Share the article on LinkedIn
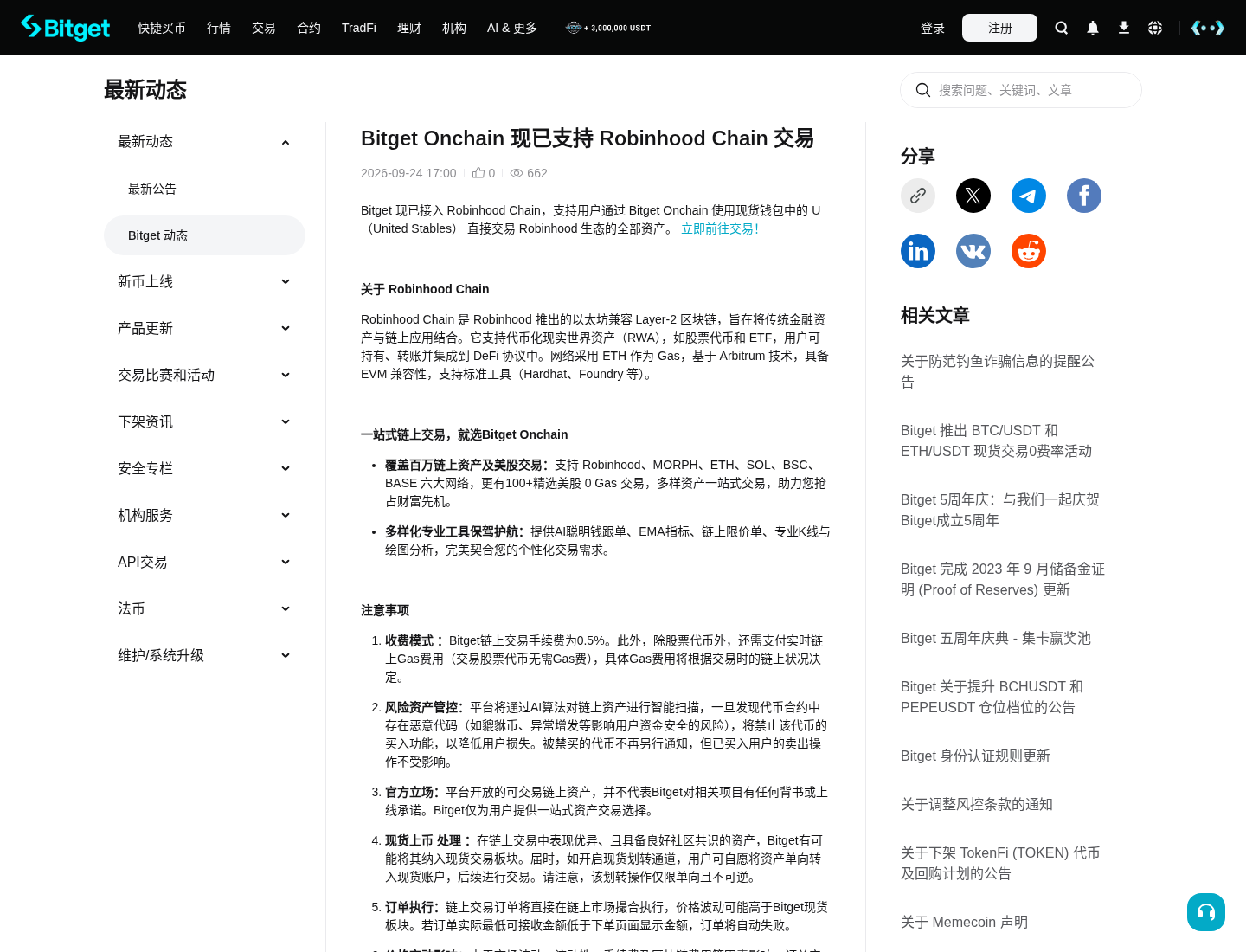Screen dimensions: 1246x952 tap(918, 251)
